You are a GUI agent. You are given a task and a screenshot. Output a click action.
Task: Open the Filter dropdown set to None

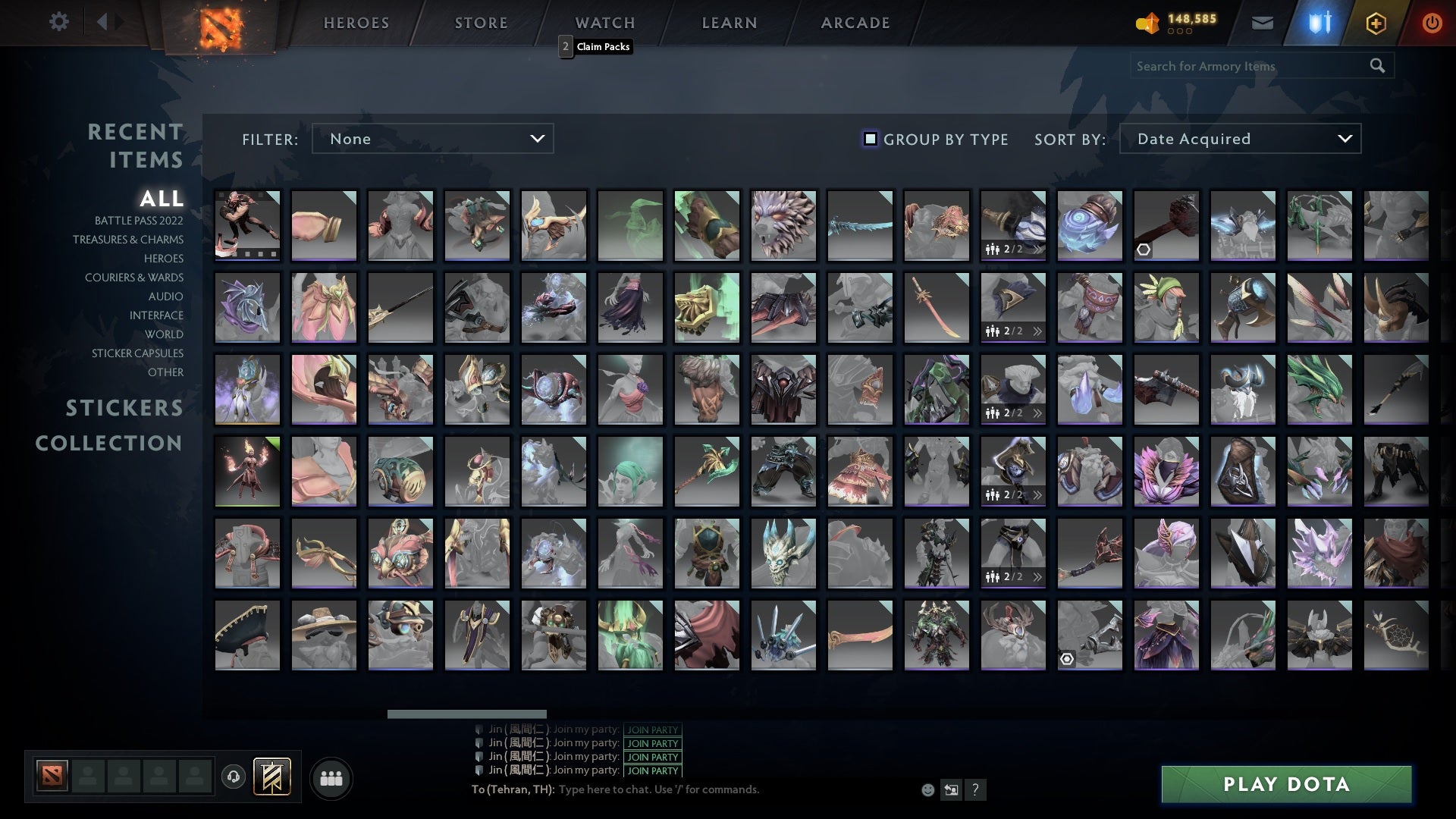(432, 139)
